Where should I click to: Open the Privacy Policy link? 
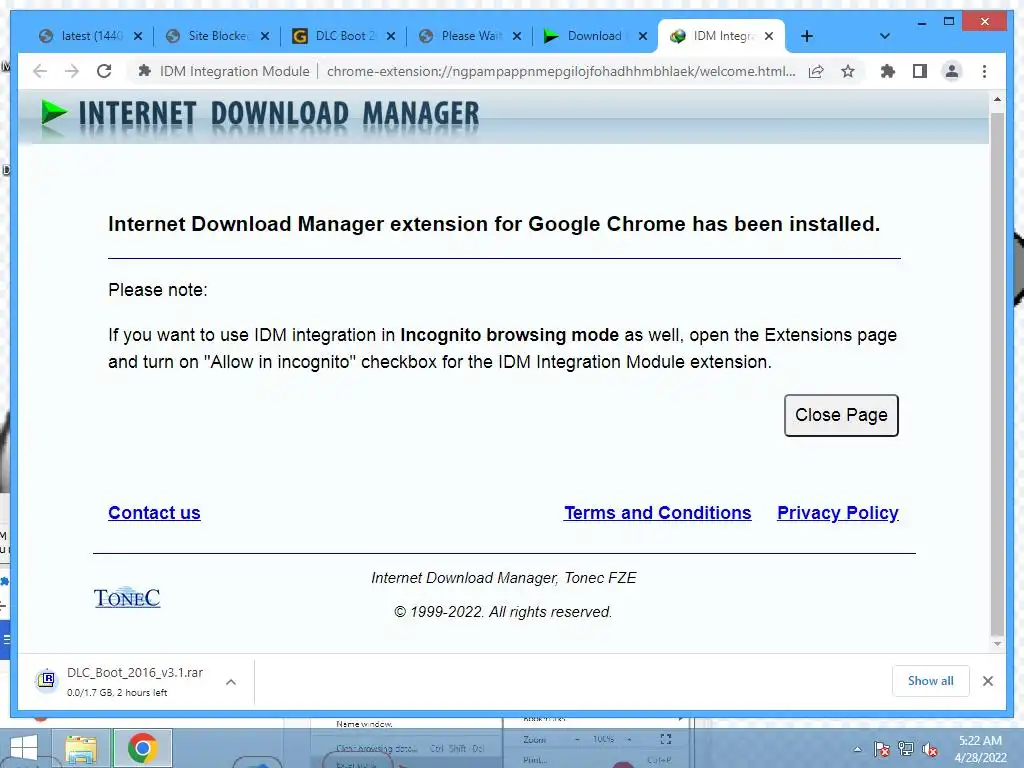(x=838, y=513)
